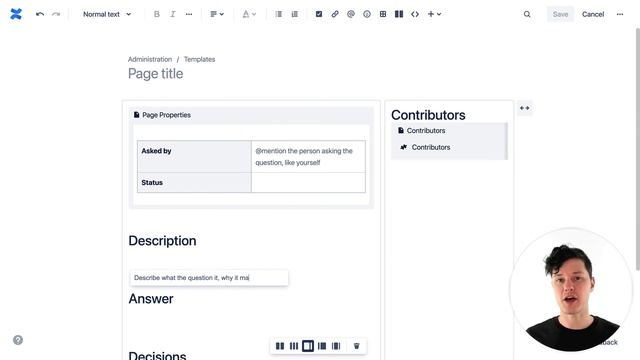Insert a table
640x360 pixels.
click(x=383, y=14)
